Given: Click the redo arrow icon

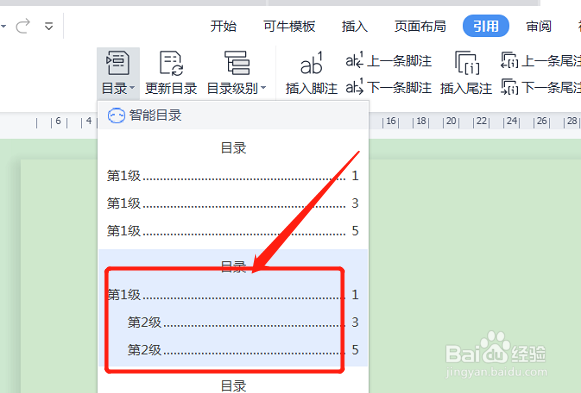Looking at the screenshot, I should 23,26.
